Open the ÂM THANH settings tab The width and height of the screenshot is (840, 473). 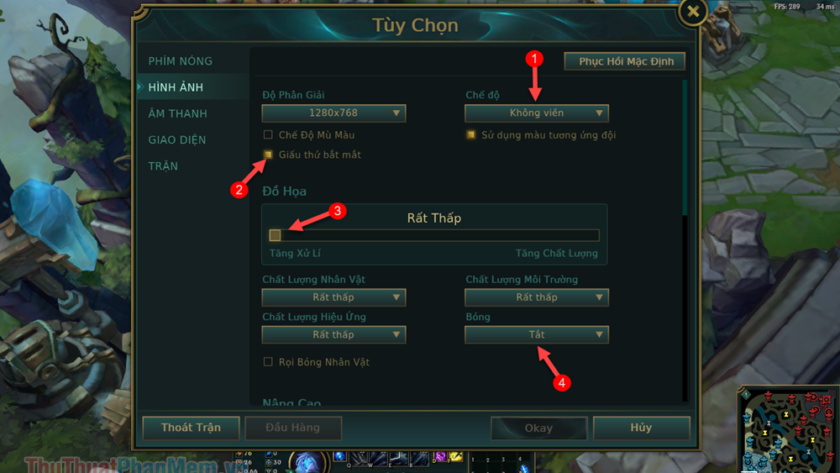[178, 114]
